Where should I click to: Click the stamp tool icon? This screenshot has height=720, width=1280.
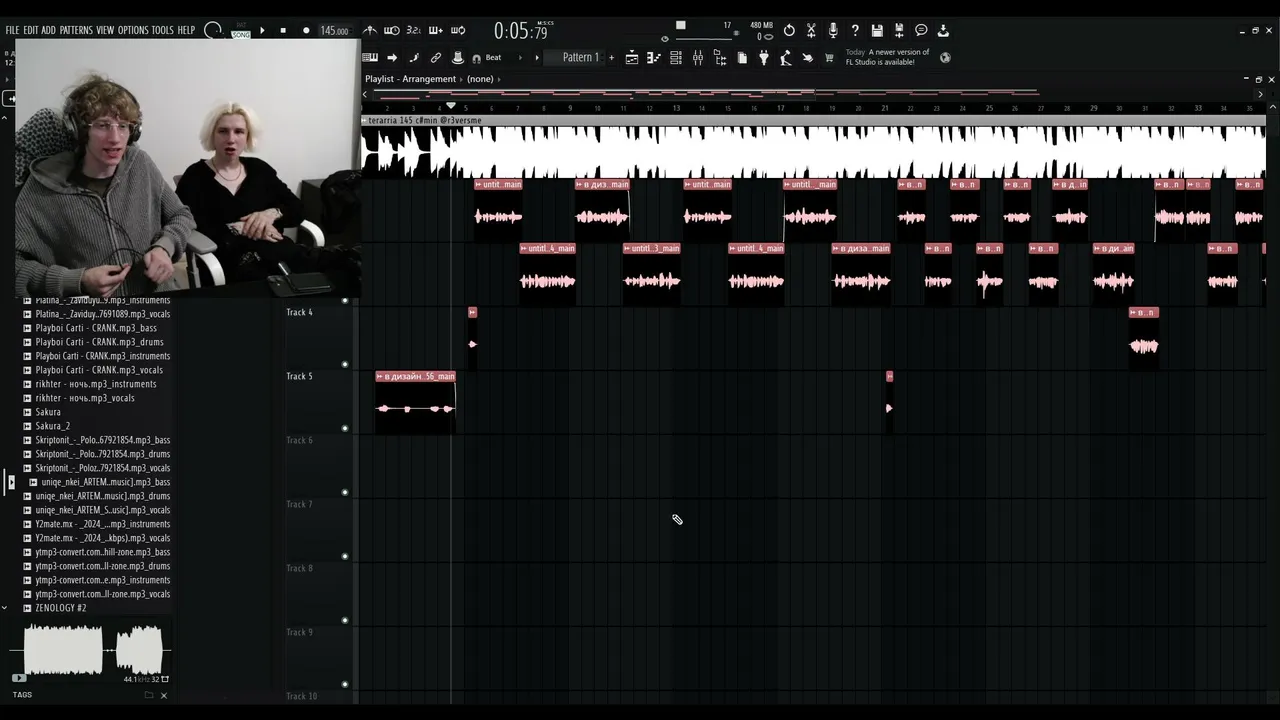(458, 58)
